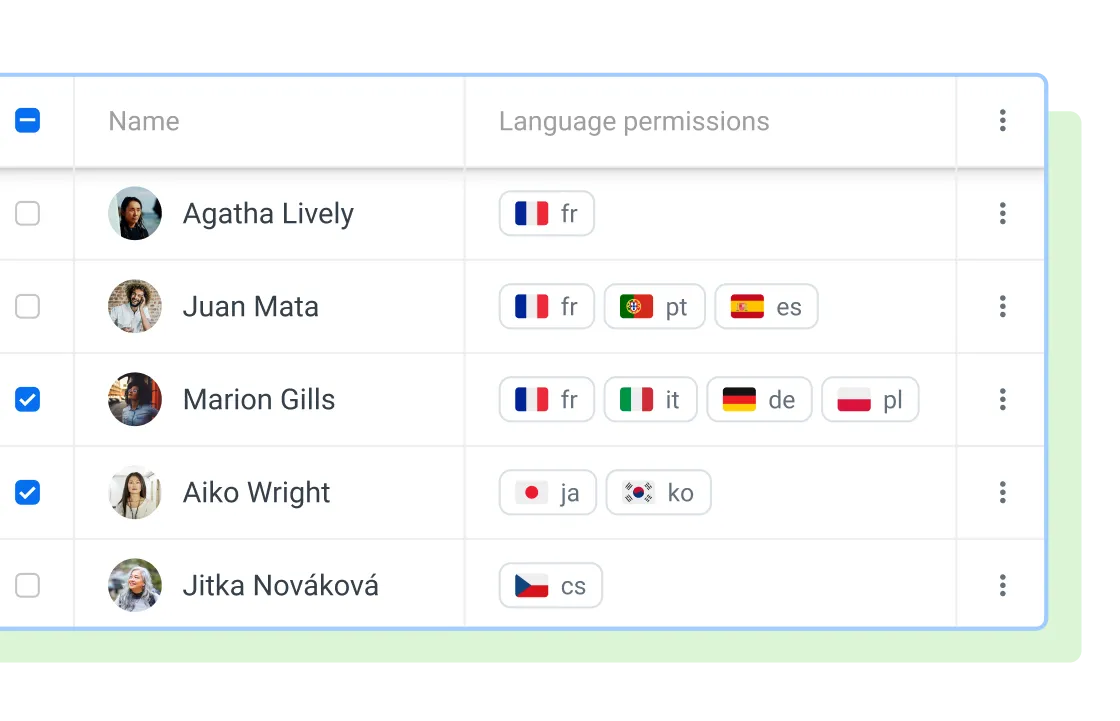Click the Language permissions column header
The width and height of the screenshot is (1120, 721).
(x=634, y=121)
